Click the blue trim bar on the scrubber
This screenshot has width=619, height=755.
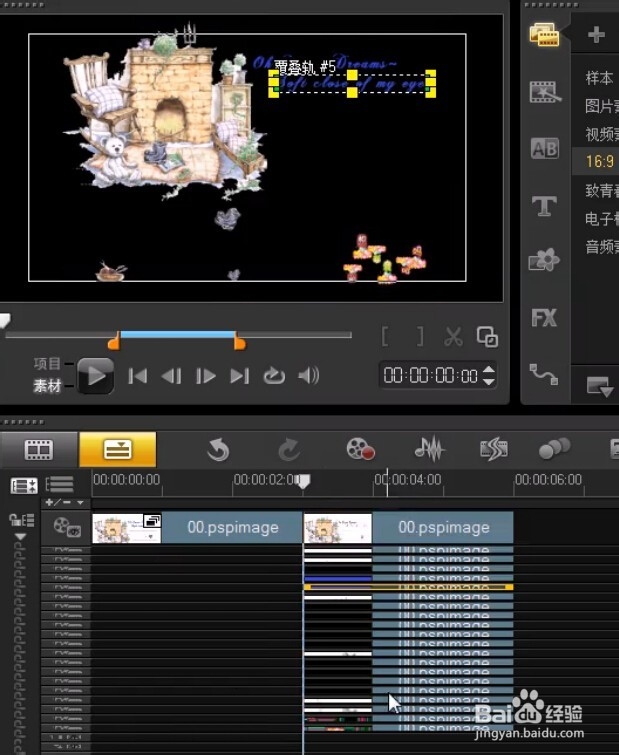pyautogui.click(x=178, y=334)
